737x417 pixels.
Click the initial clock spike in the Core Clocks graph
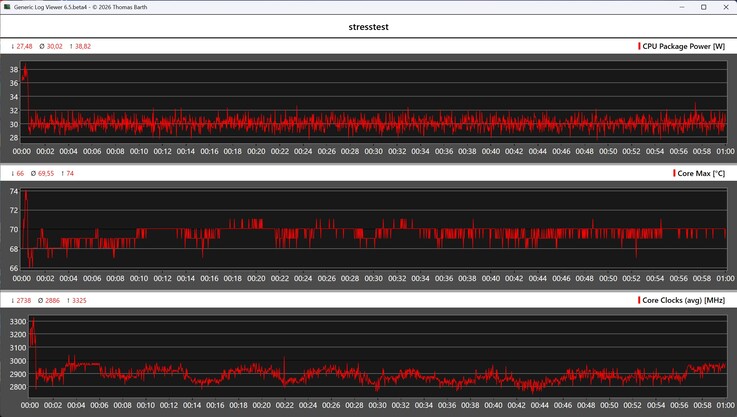coord(32,331)
